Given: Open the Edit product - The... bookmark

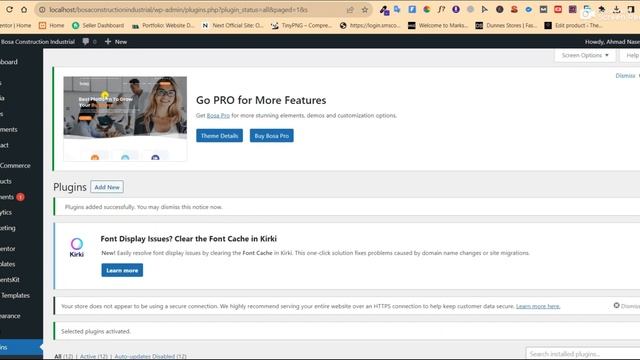Looking at the screenshot, I should coord(573,25).
